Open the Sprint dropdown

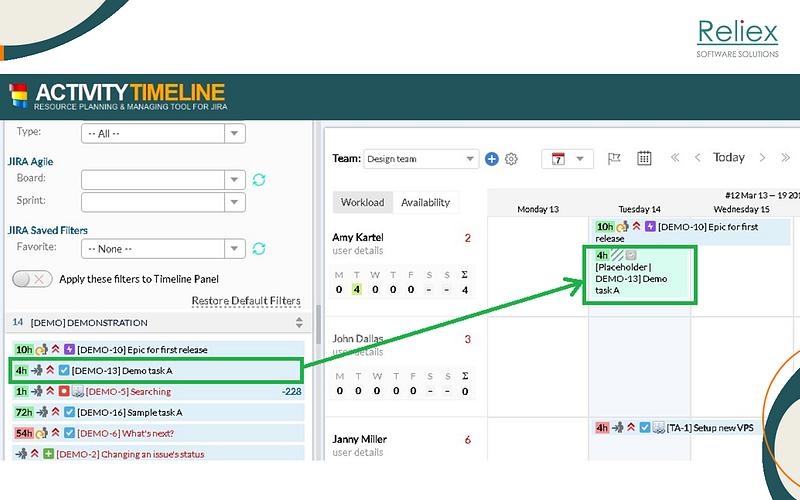click(163, 202)
